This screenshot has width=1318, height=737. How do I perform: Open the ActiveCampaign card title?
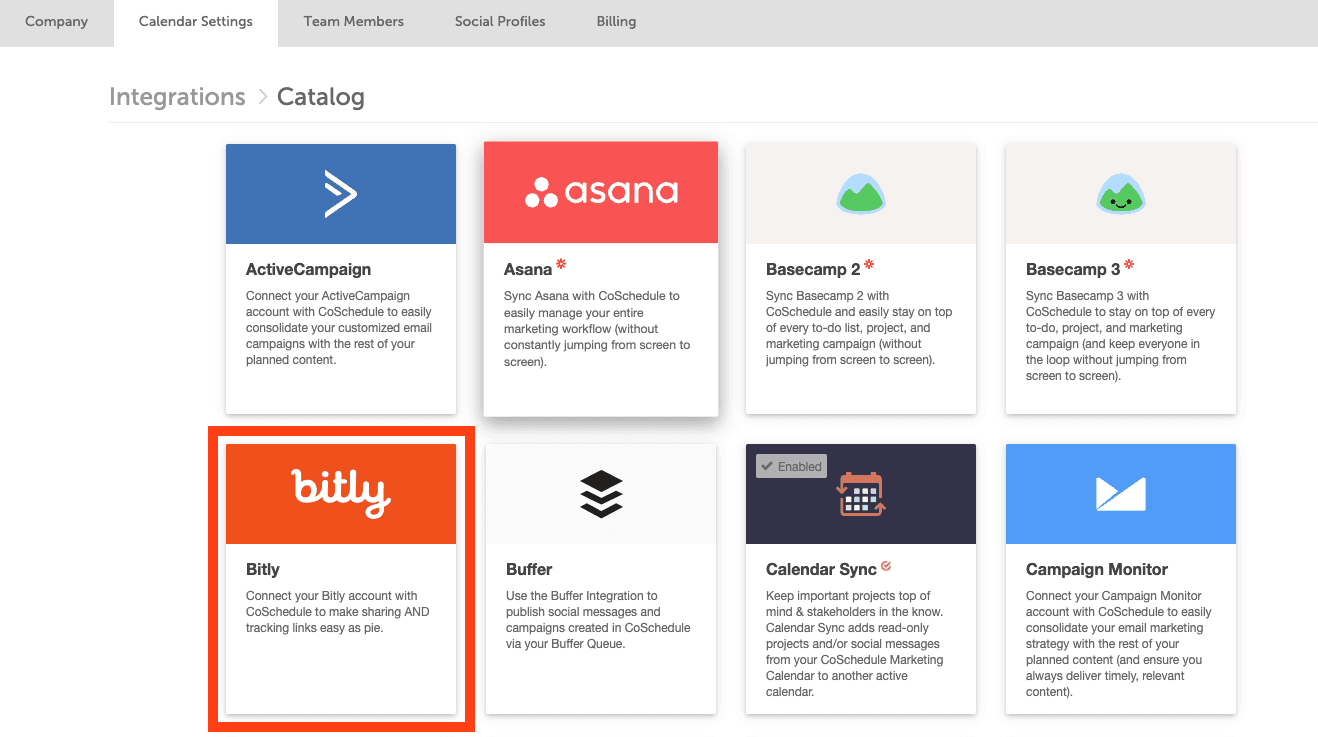pos(308,270)
